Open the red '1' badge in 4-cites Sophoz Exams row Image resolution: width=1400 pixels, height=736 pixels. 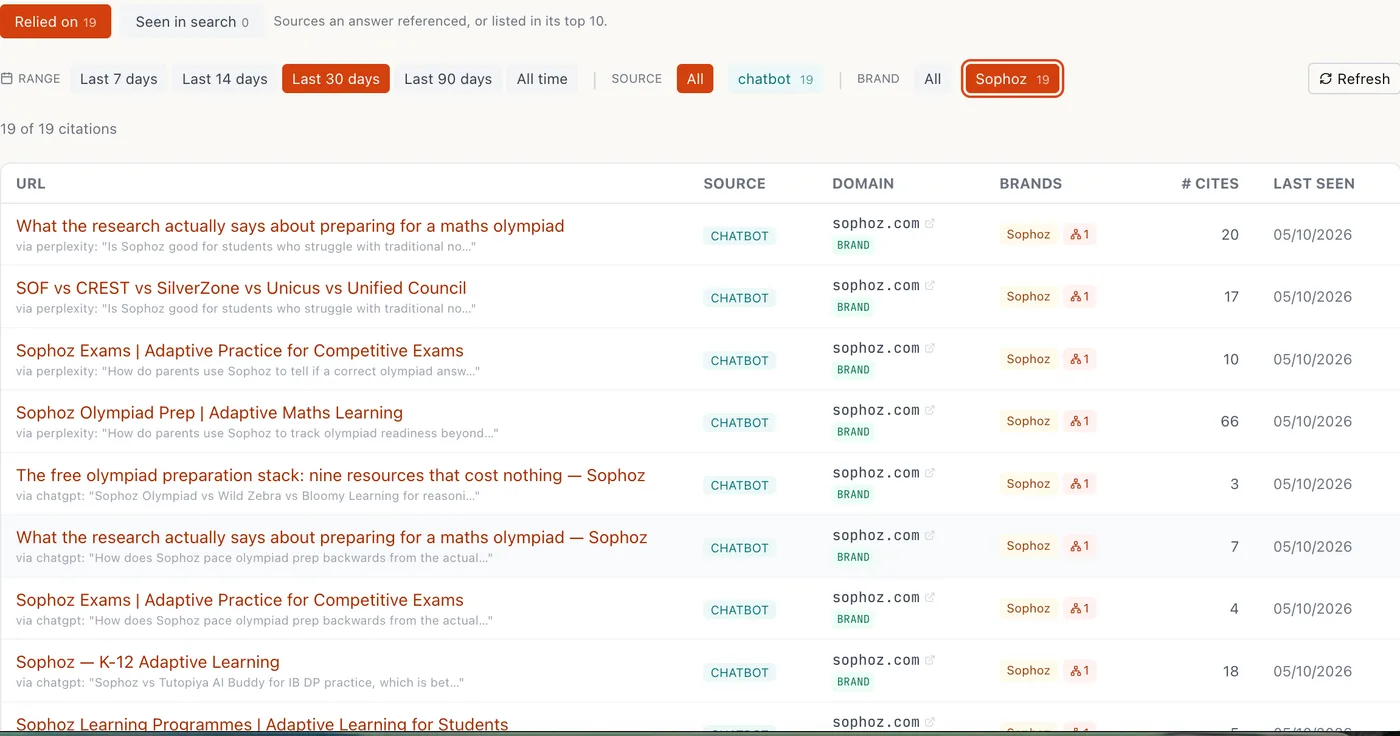click(x=1080, y=608)
